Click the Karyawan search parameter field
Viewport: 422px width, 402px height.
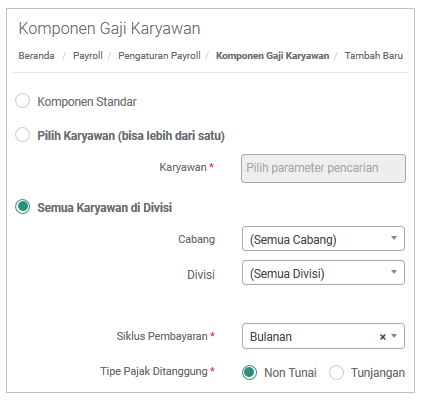(x=323, y=168)
